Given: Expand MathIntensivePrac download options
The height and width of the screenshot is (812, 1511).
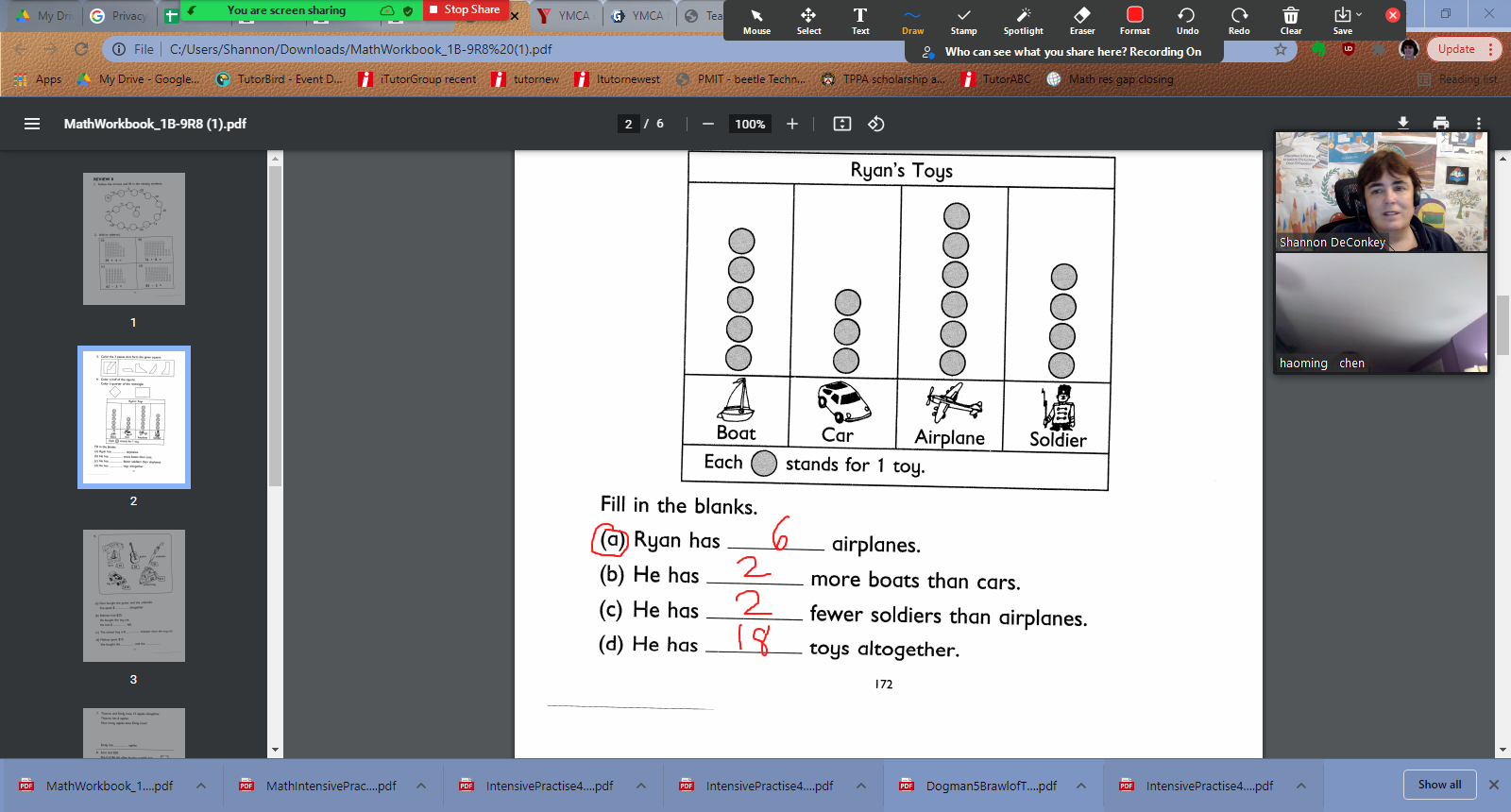Looking at the screenshot, I should (x=421, y=786).
